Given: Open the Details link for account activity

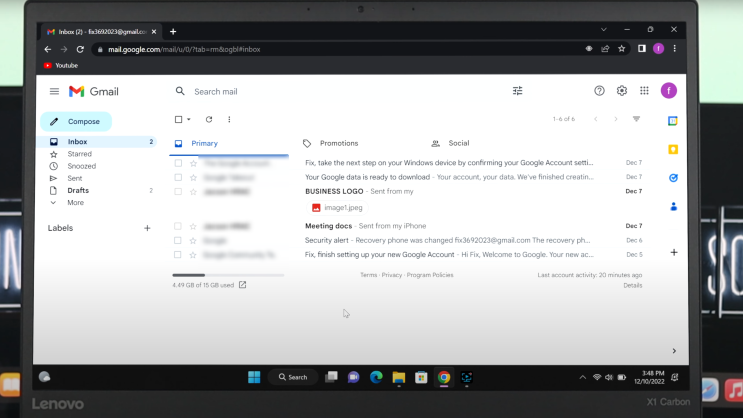Looking at the screenshot, I should coord(632,285).
